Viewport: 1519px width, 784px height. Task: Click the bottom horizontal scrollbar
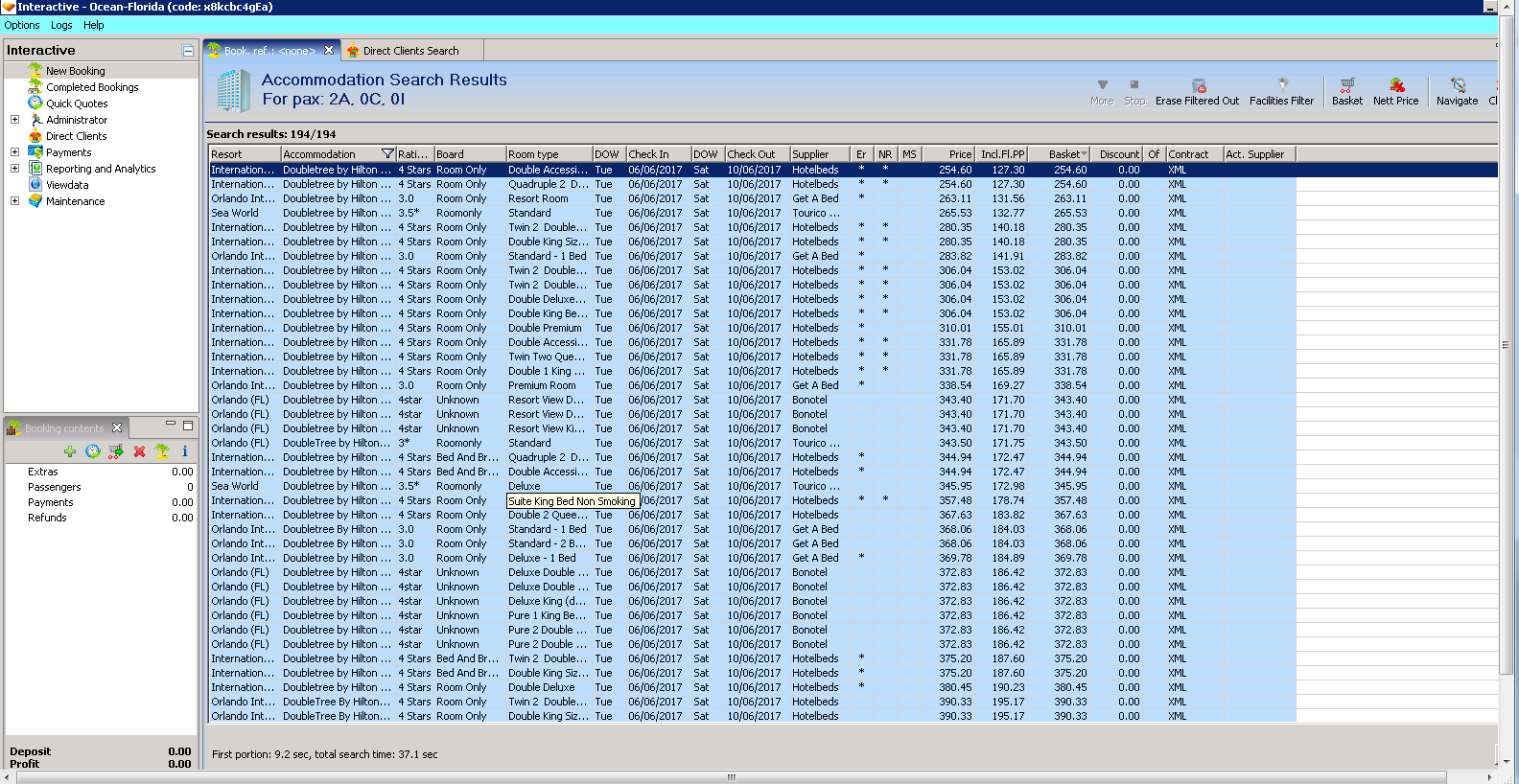(731, 777)
